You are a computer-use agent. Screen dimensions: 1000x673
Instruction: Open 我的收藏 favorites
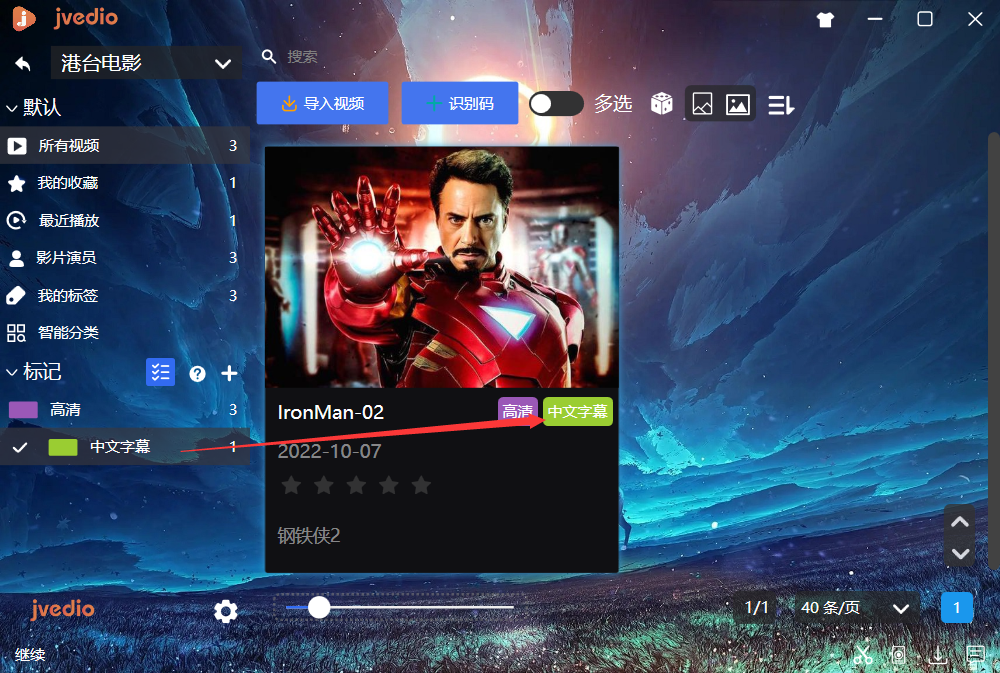(124, 183)
